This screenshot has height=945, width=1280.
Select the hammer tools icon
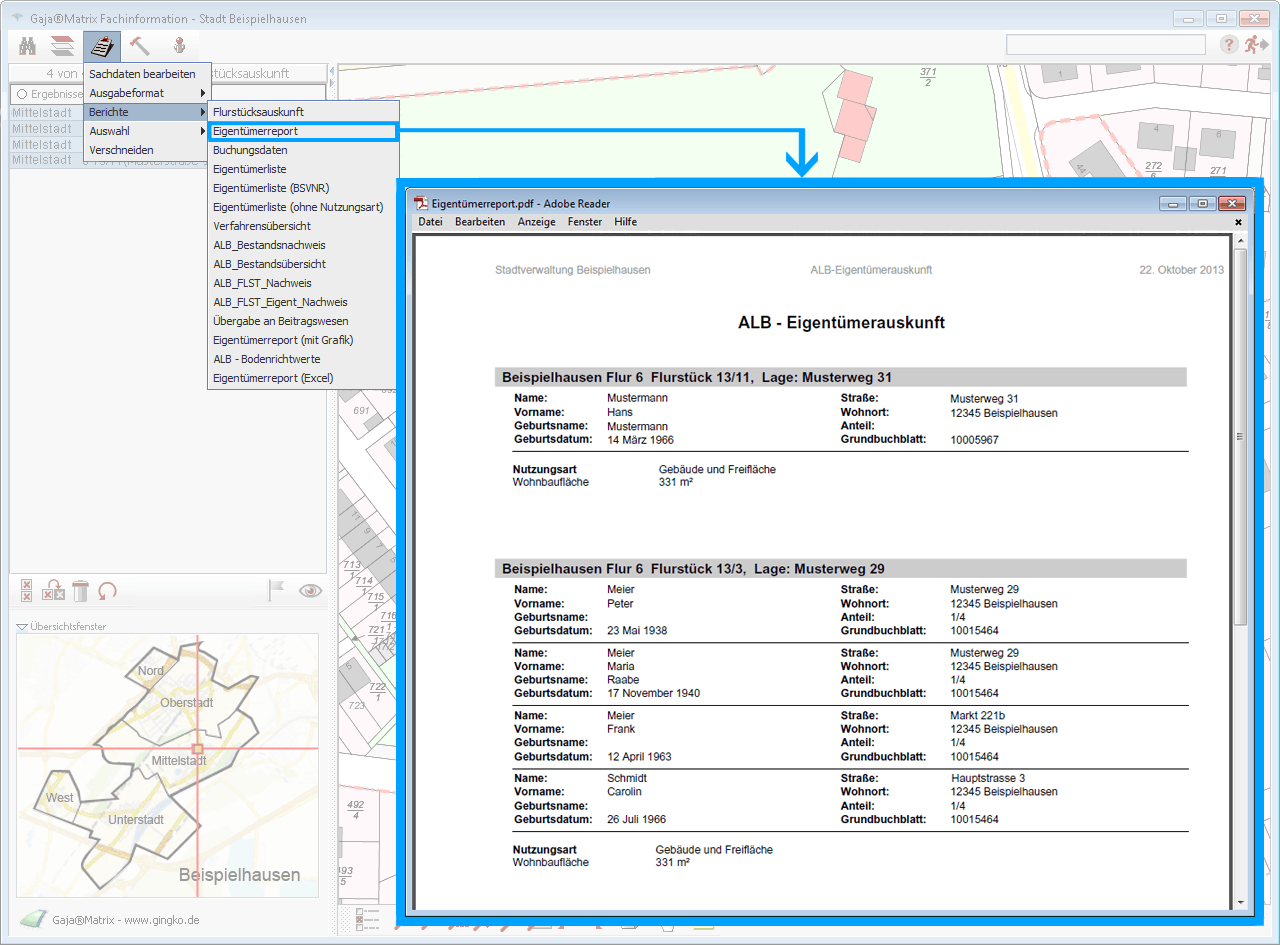coord(140,46)
